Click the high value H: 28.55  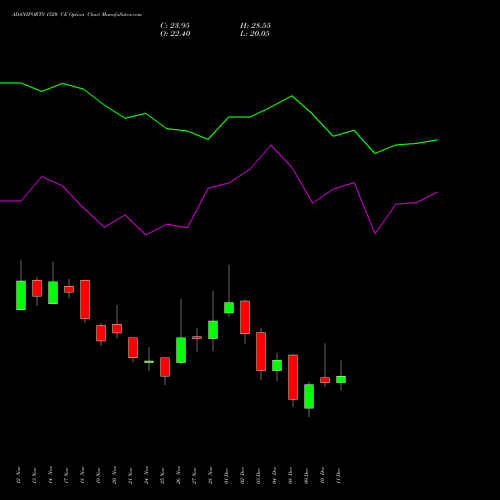[x=255, y=26]
